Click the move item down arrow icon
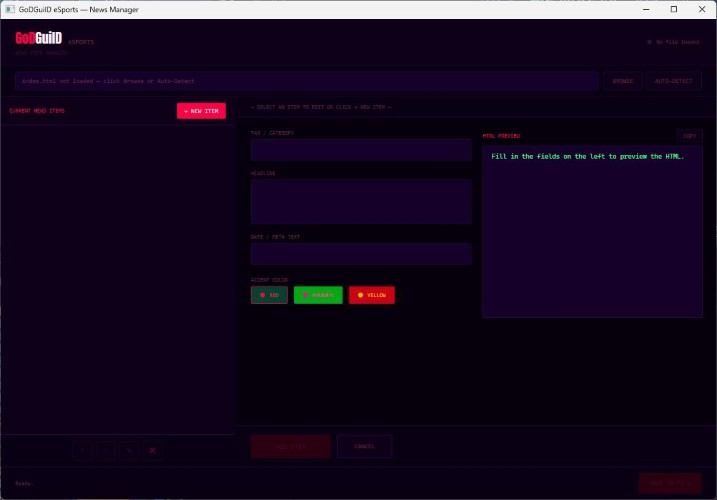The image size is (717, 500). (106, 451)
